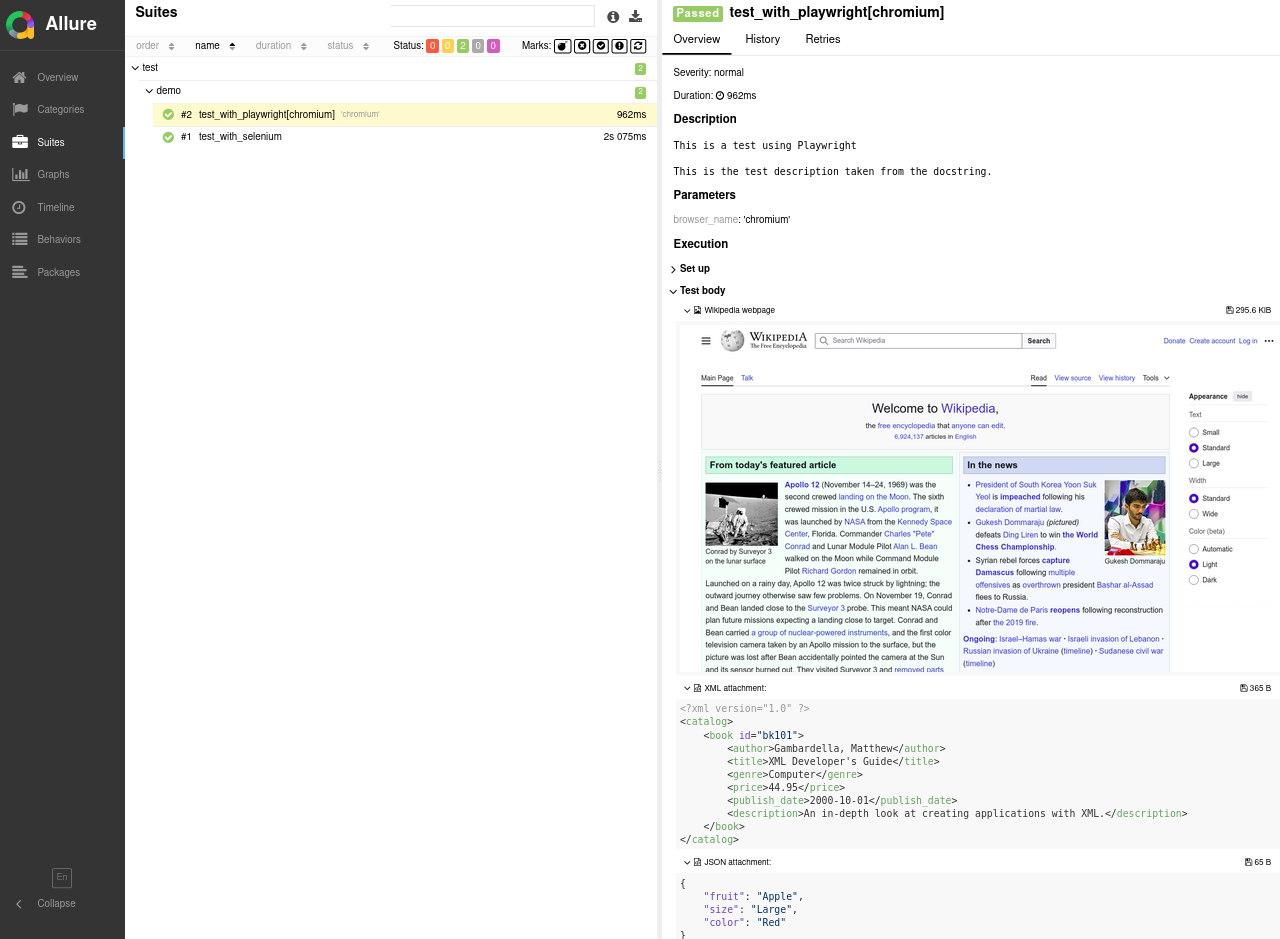
Task: Sort suites by order column
Action: click(155, 46)
